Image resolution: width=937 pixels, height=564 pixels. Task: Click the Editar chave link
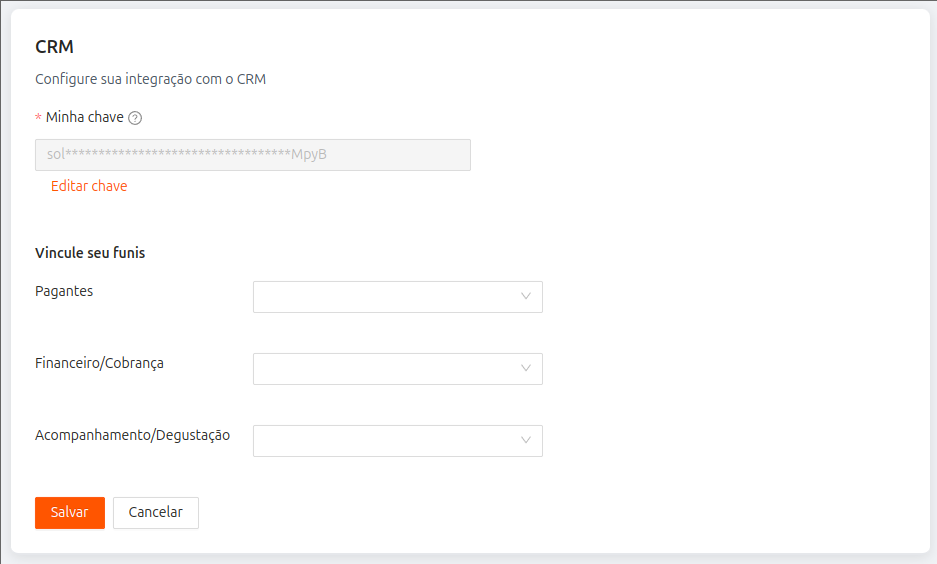pyautogui.click(x=89, y=186)
